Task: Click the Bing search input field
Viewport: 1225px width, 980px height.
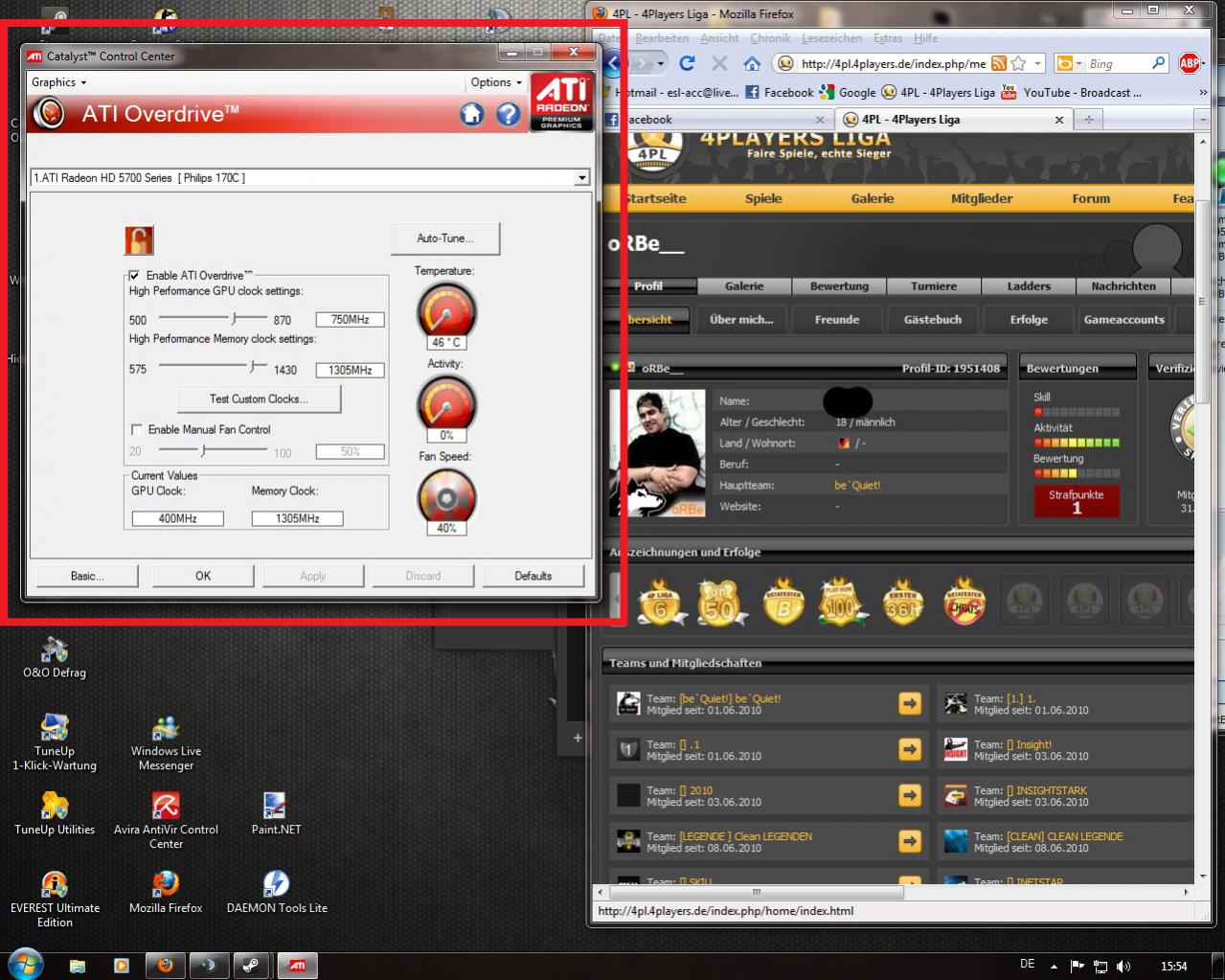Action: 1116,63
